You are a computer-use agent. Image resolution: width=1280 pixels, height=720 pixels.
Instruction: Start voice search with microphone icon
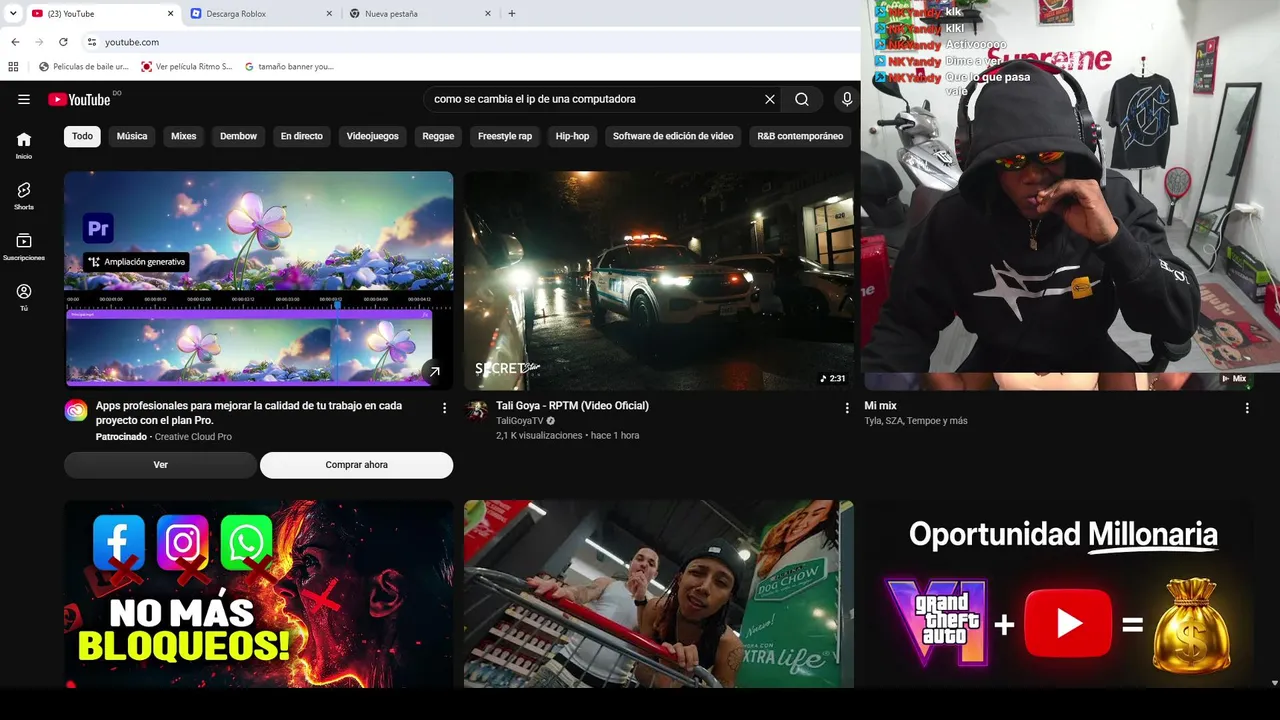(x=847, y=99)
